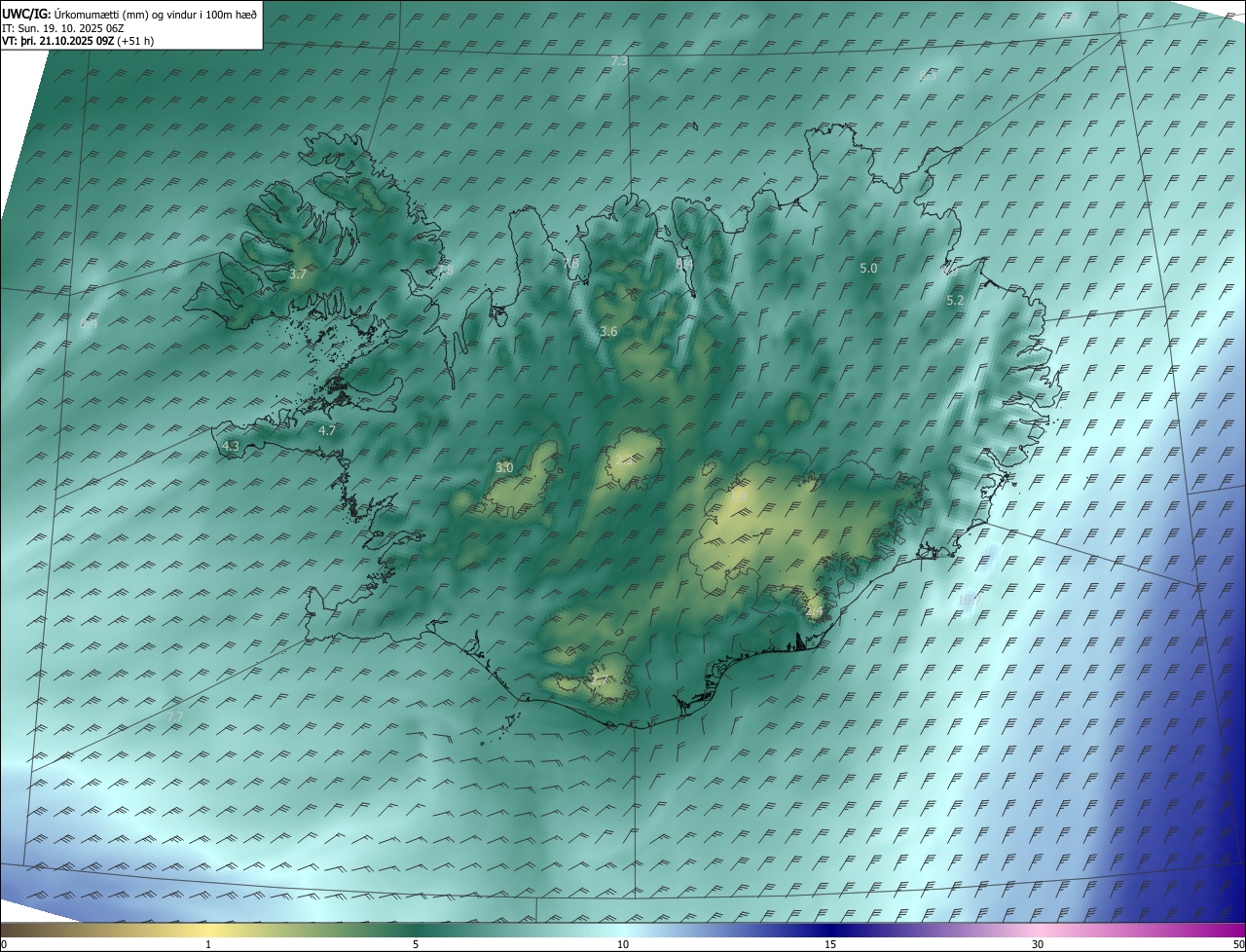
Task: Pick the pale yellow section of the color bar
Action: [208, 930]
